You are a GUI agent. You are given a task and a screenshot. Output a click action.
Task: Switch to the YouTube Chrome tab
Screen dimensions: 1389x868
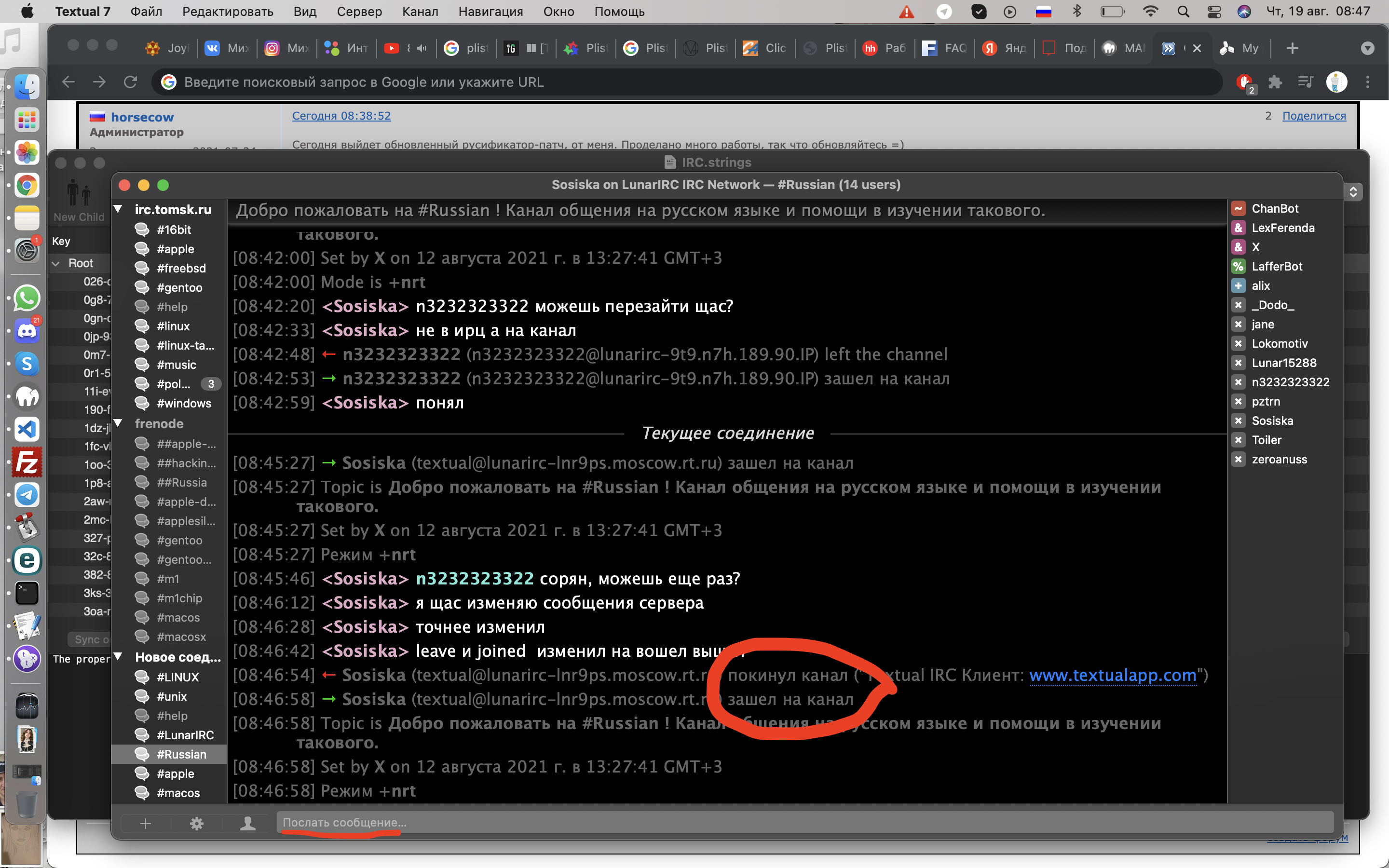406,49
